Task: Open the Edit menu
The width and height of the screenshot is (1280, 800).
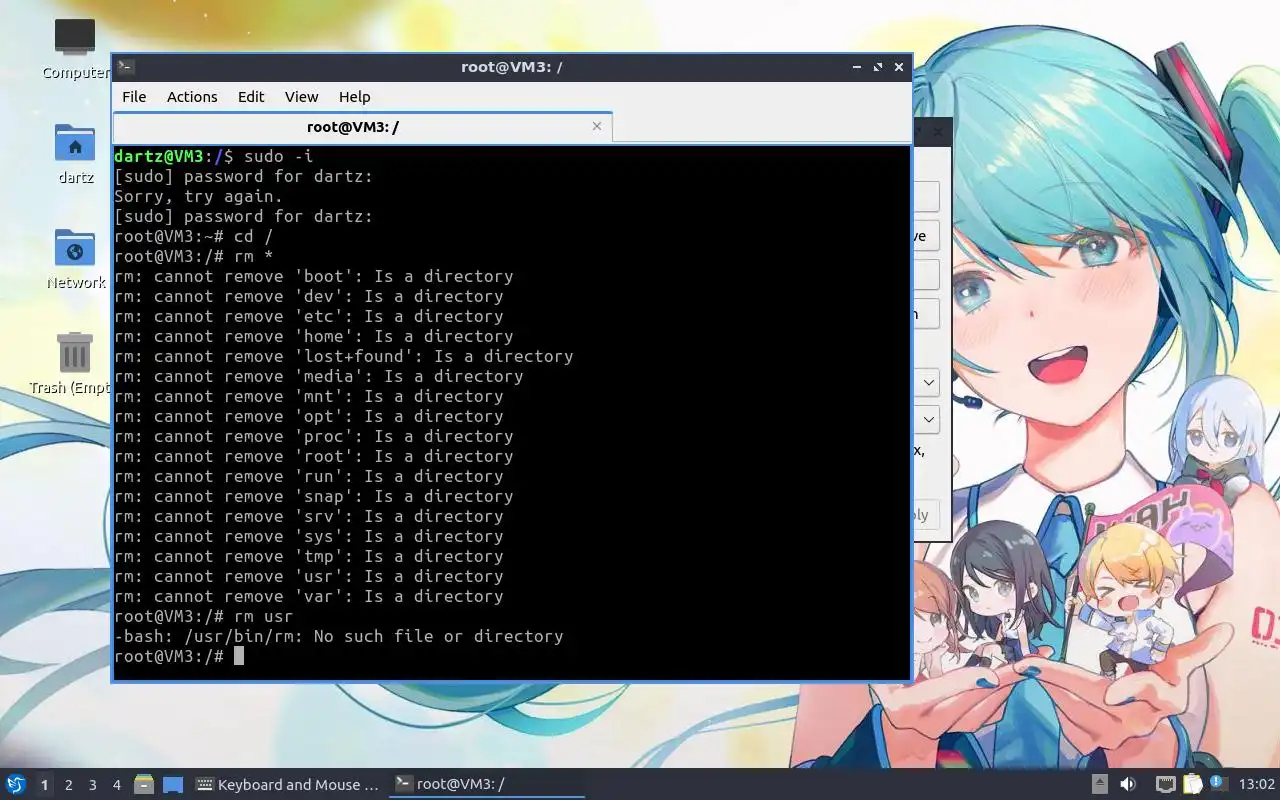Action: pos(251,97)
